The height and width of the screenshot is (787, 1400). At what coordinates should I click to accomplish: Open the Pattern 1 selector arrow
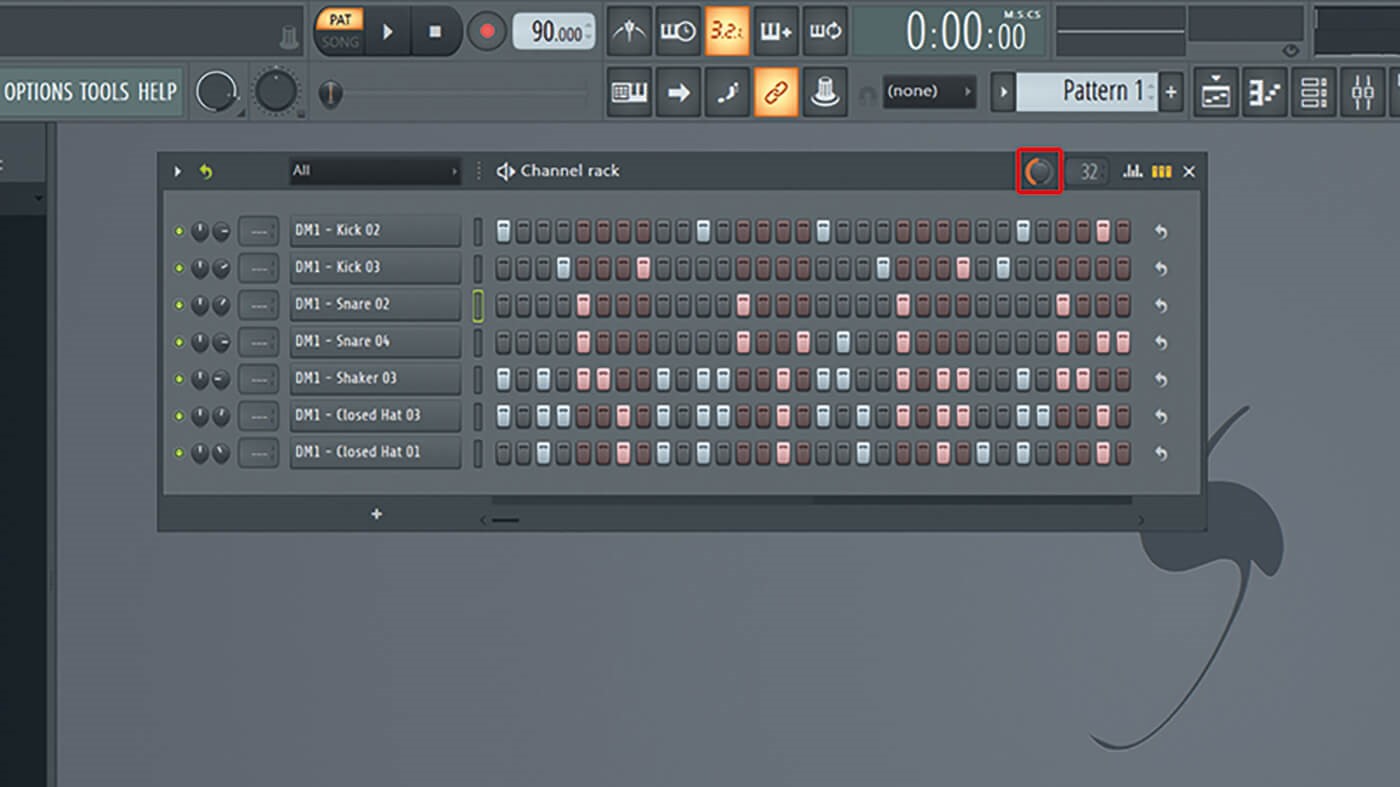(1003, 91)
